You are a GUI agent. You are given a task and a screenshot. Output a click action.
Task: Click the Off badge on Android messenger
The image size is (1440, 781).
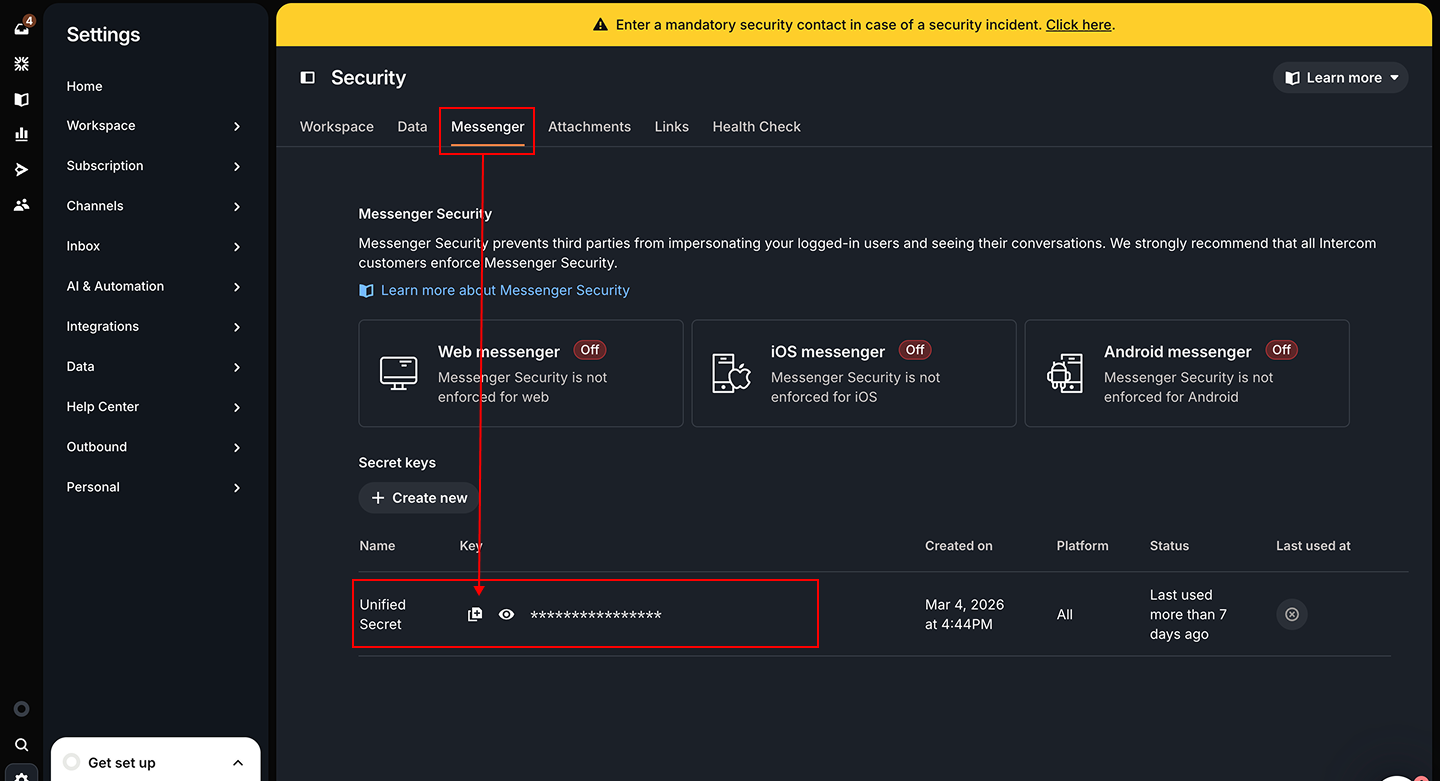tap(1281, 350)
